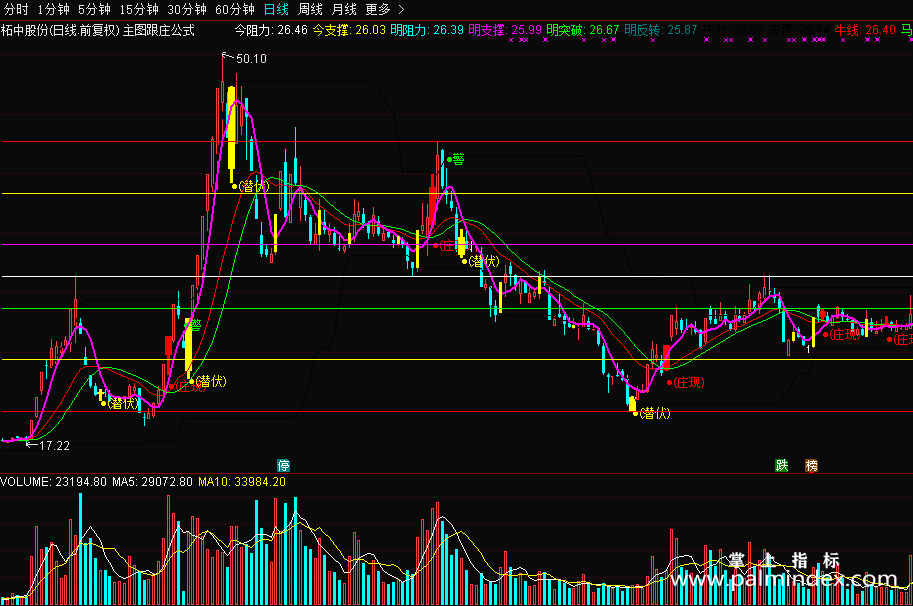Click the 明支撑: 25.99 value

coord(505,30)
